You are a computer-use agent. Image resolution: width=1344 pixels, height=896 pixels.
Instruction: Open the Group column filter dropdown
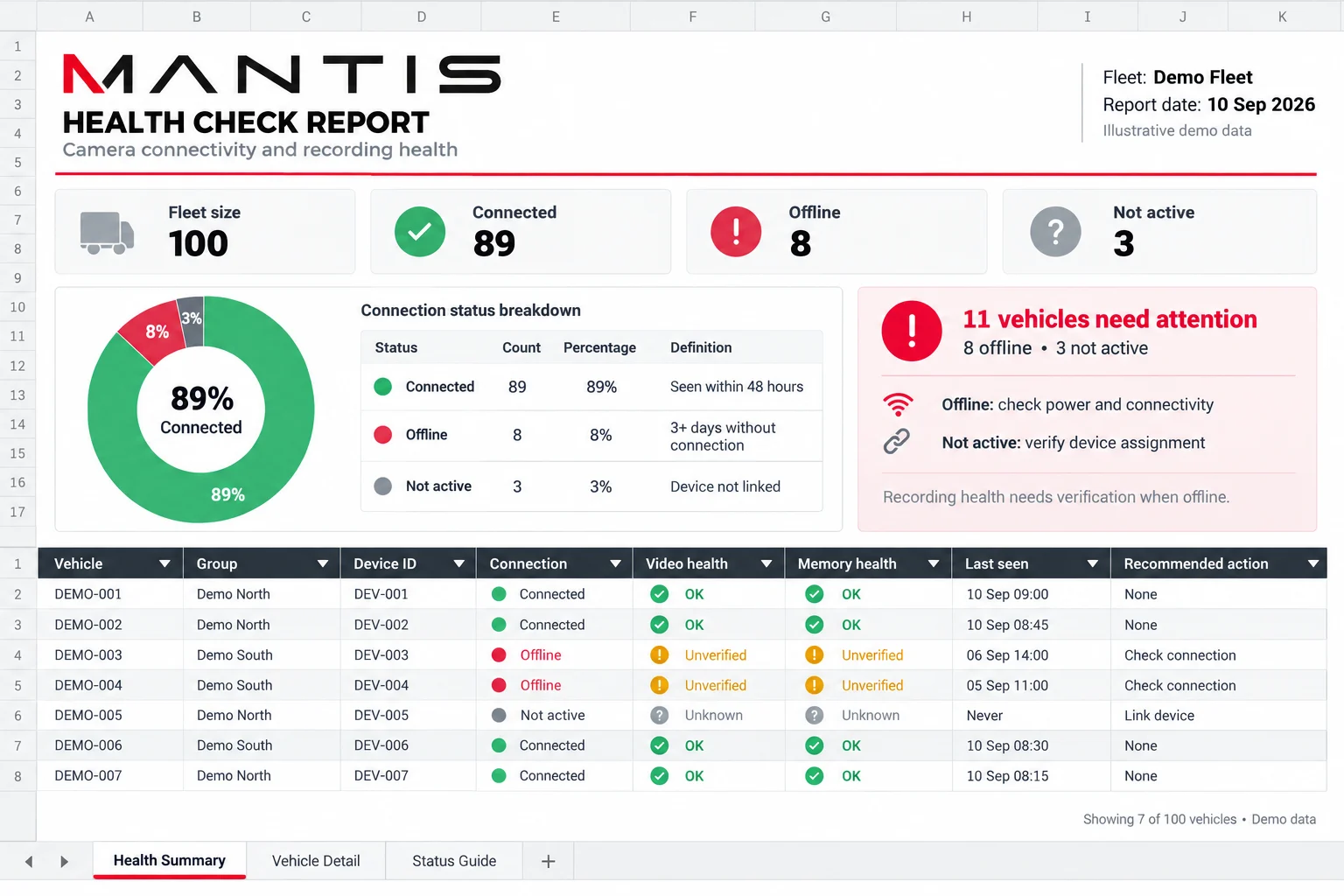coord(322,563)
